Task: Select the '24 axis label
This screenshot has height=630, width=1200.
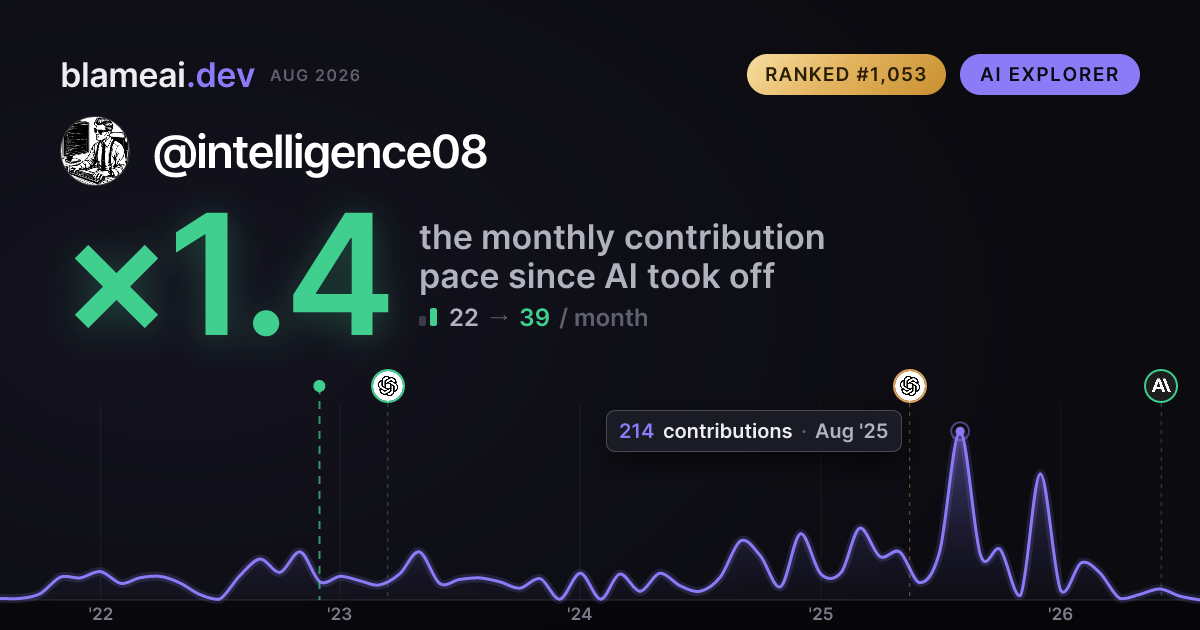Action: click(x=580, y=614)
